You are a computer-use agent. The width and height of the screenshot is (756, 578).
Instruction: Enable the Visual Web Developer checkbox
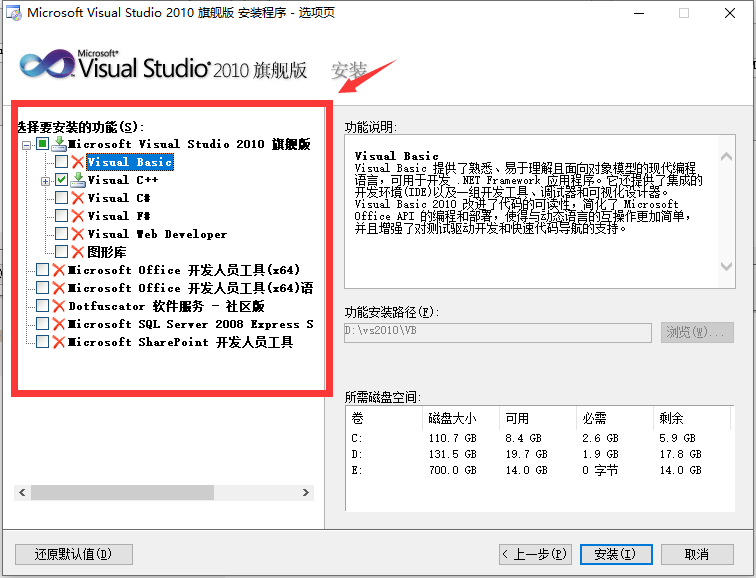[61, 234]
